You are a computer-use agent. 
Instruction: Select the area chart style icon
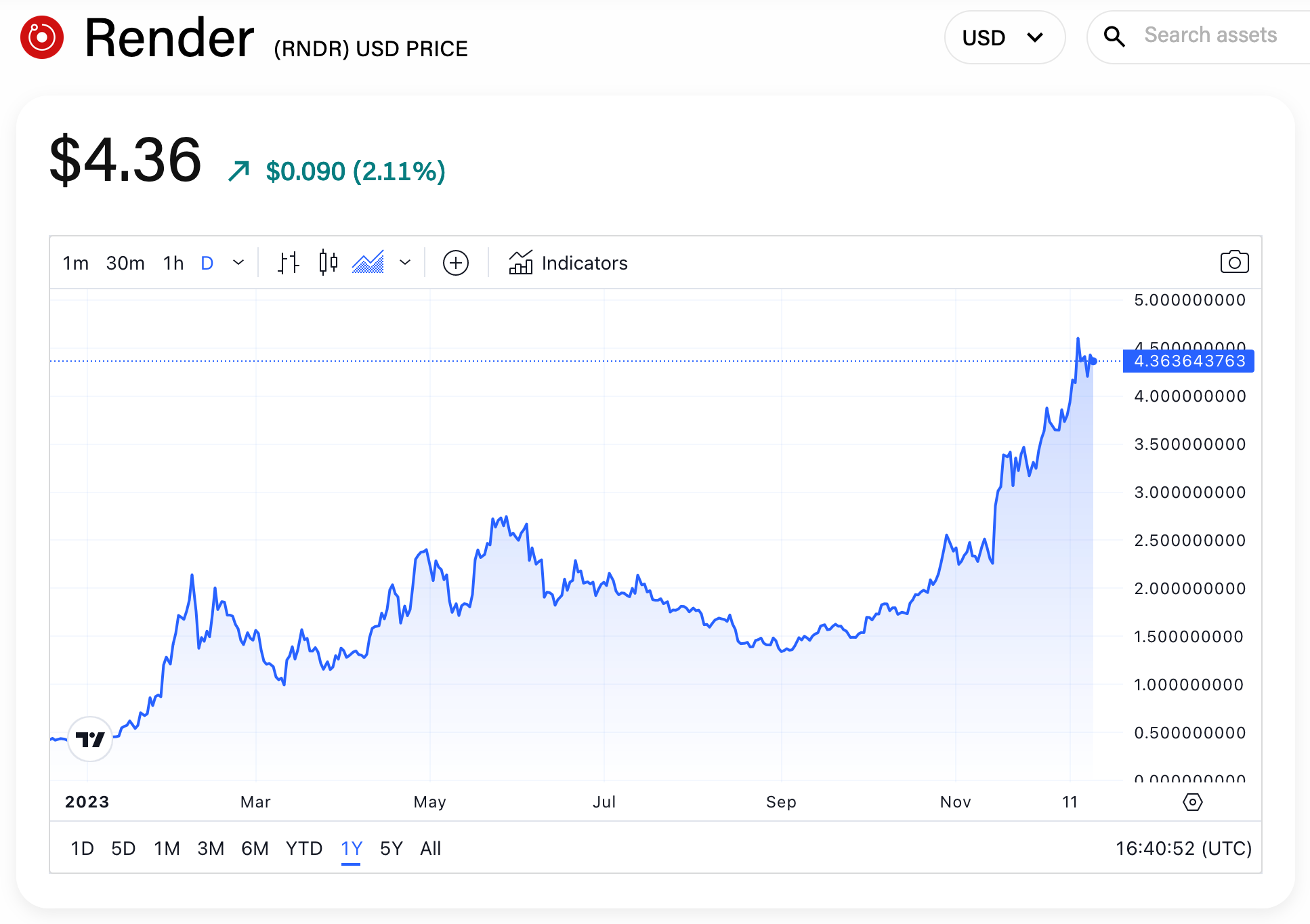[368, 263]
